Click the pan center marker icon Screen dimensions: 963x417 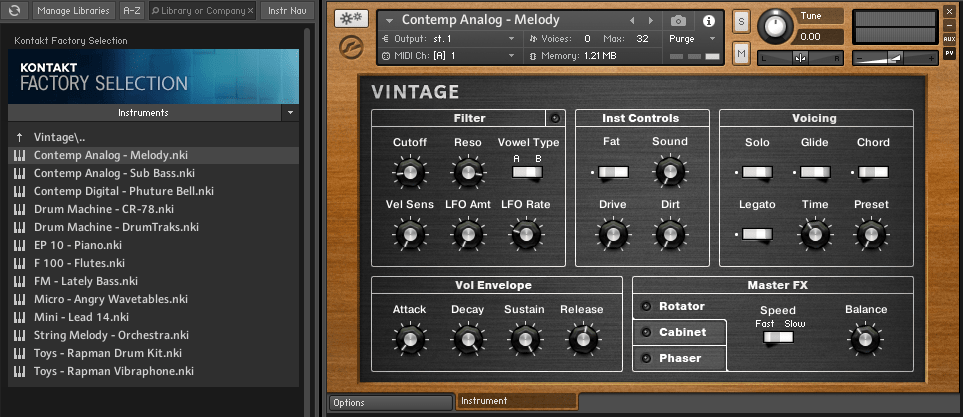point(800,58)
